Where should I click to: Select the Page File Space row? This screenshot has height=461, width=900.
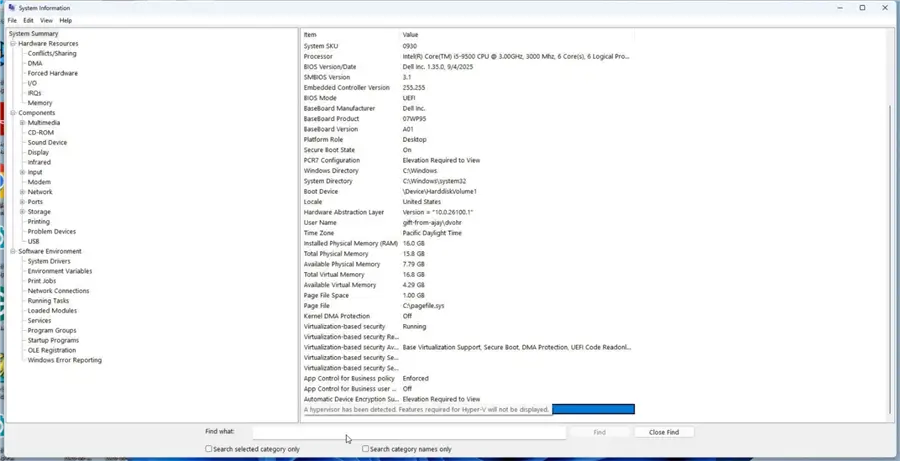[x=468, y=295]
